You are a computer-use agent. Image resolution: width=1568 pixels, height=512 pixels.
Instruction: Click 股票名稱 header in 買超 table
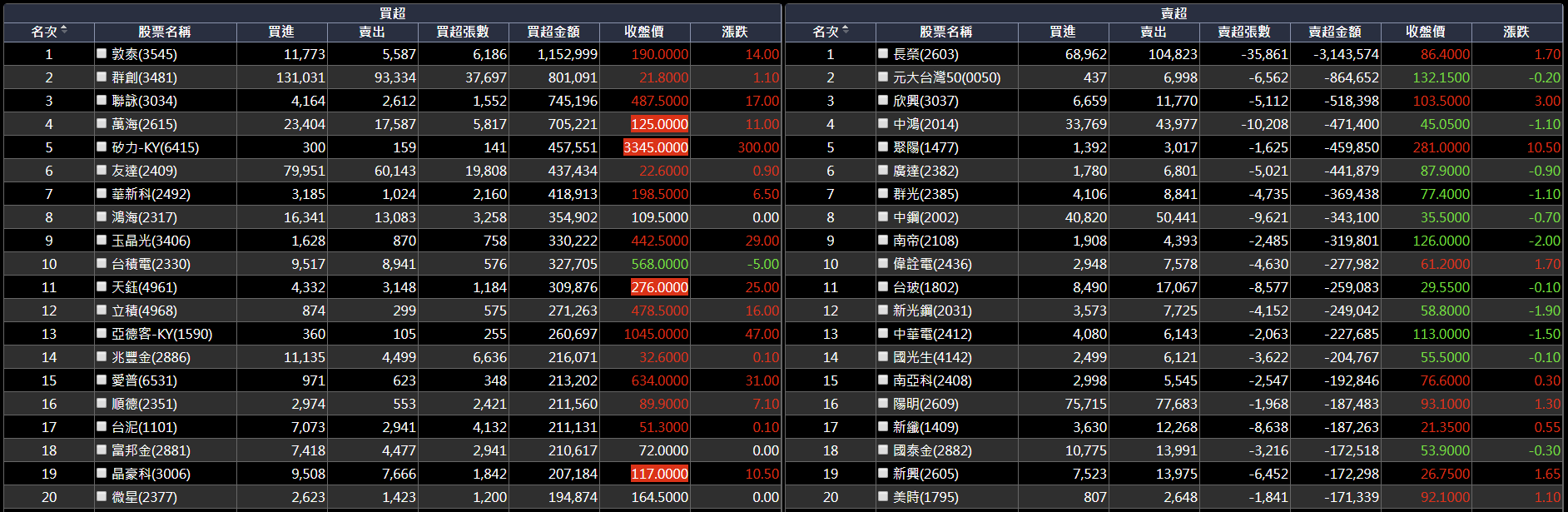(x=165, y=32)
